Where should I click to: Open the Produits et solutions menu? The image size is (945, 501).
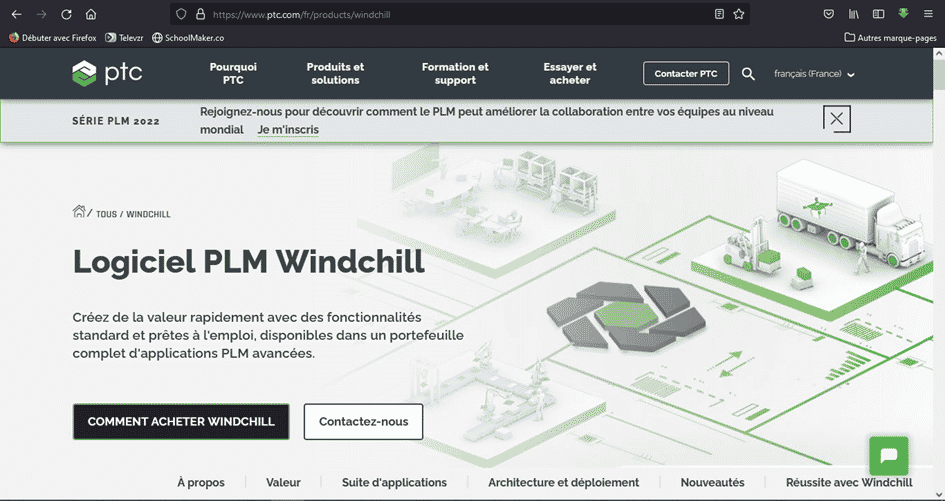pyautogui.click(x=335, y=74)
